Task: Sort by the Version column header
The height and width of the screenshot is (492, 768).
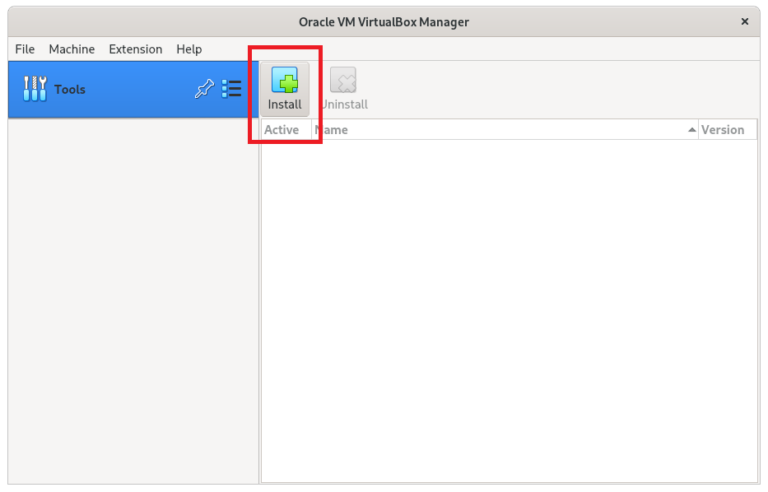Action: pos(722,130)
